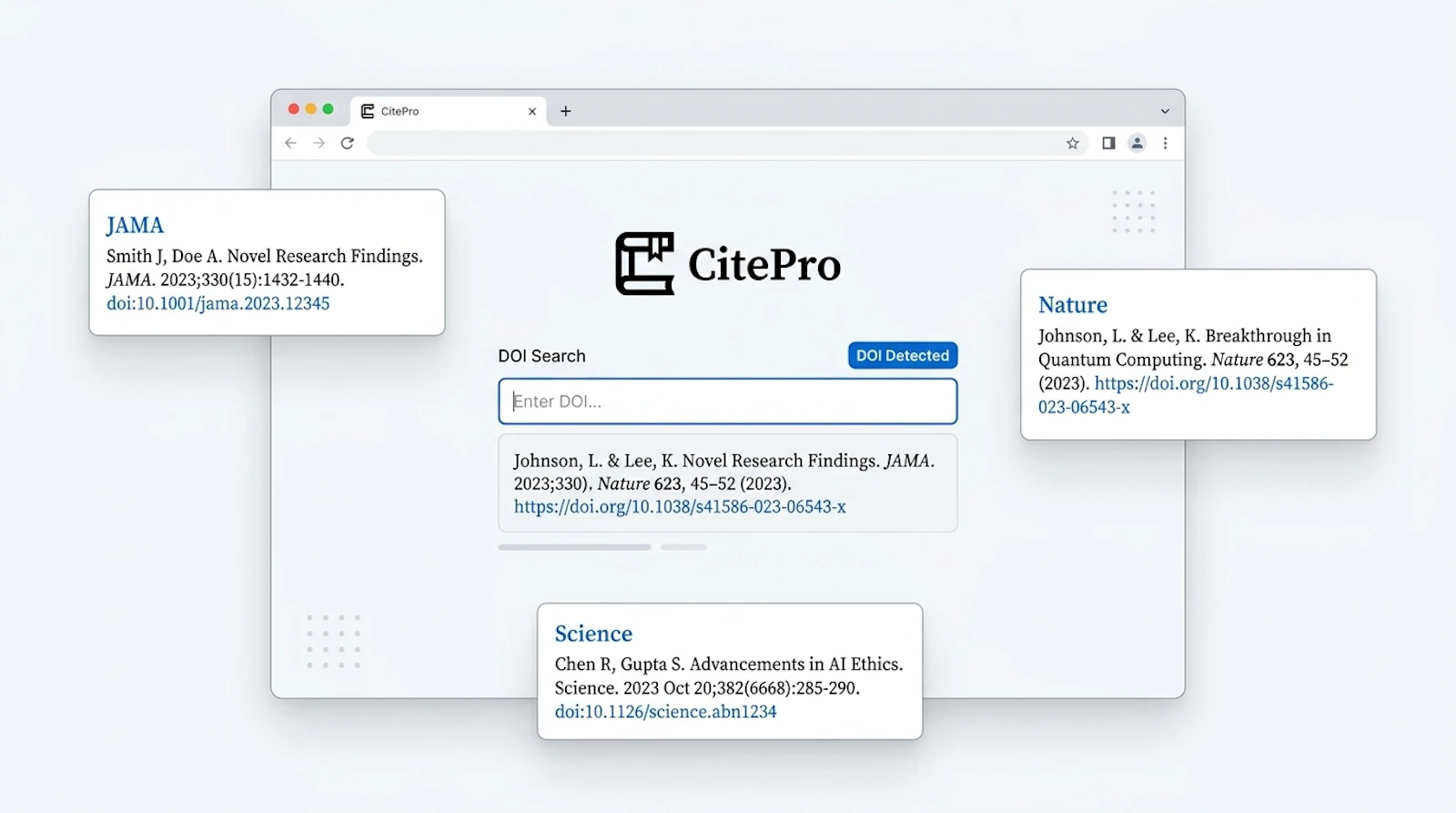The image size is (1456, 813).
Task: Click the CitePro heading text
Action: 764,265
